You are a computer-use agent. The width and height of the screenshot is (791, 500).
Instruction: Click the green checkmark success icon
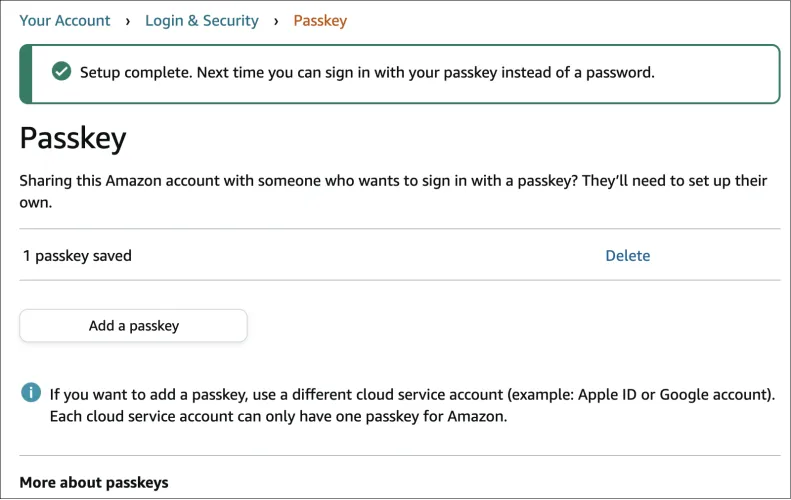click(62, 72)
